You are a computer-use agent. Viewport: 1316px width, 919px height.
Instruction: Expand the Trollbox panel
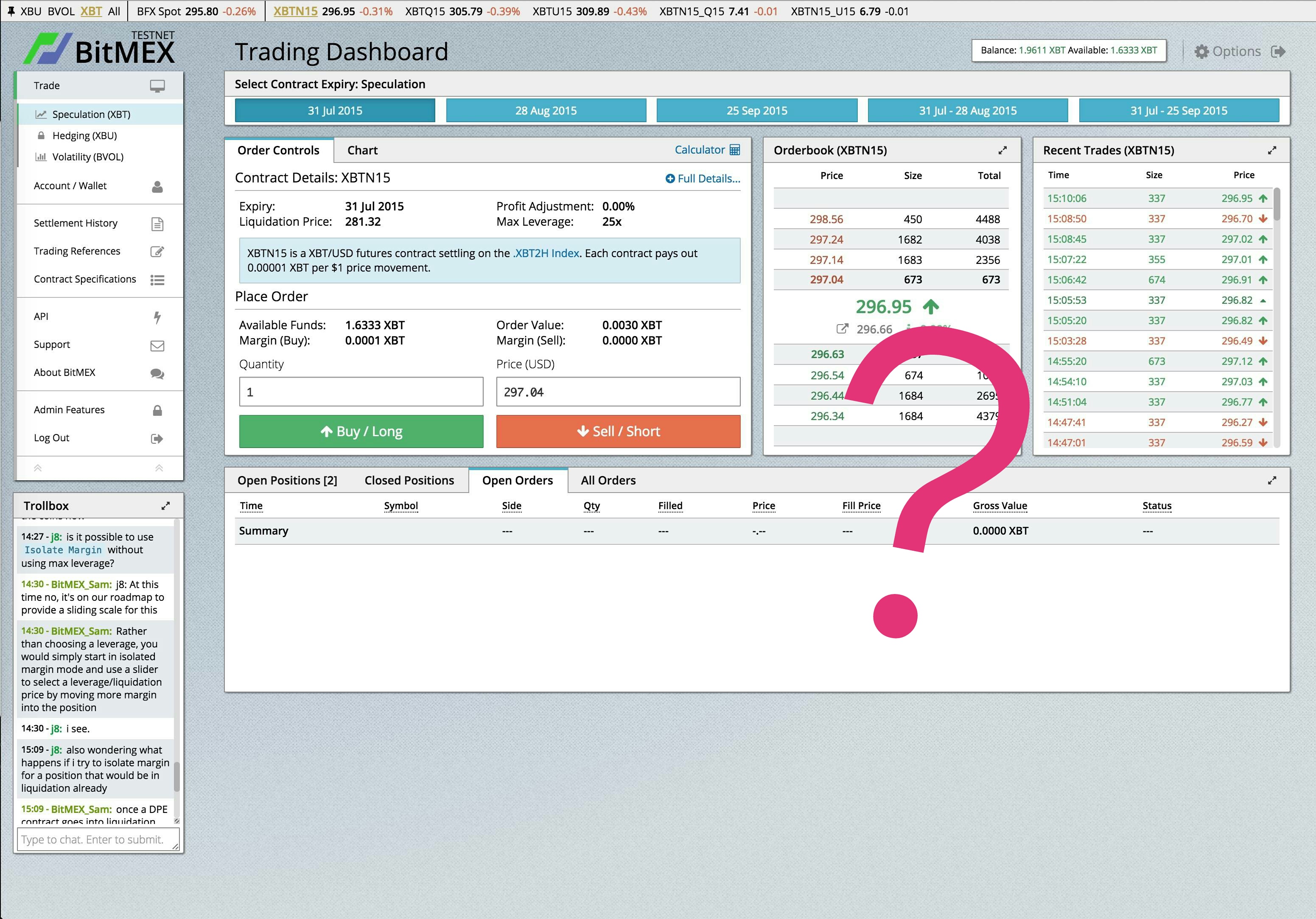click(x=165, y=506)
